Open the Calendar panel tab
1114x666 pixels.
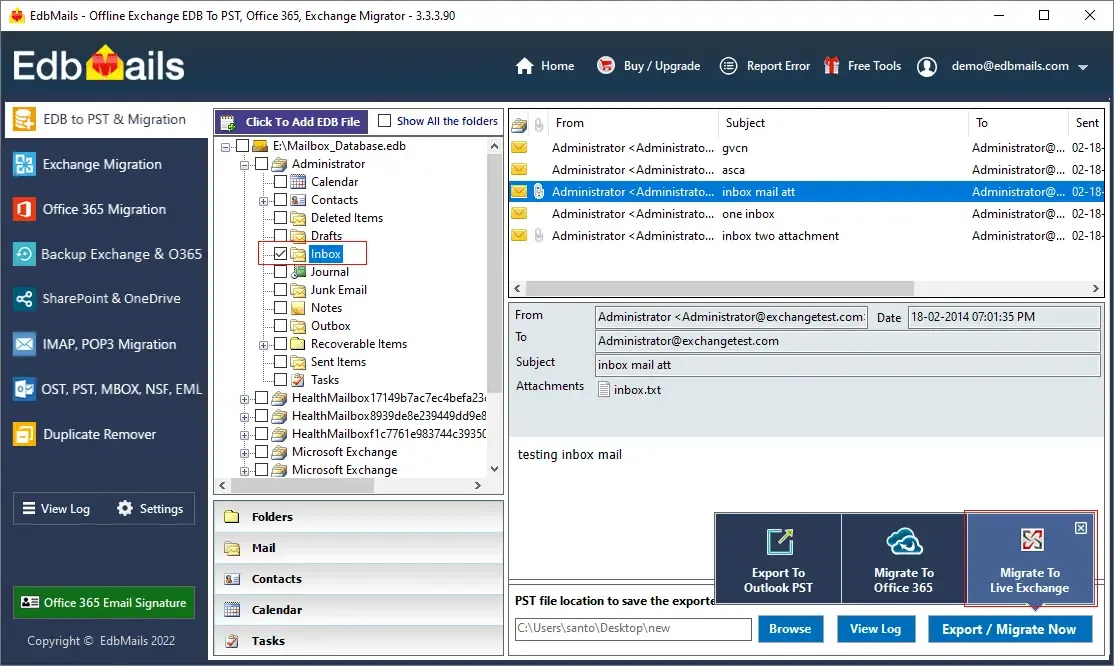(359, 610)
